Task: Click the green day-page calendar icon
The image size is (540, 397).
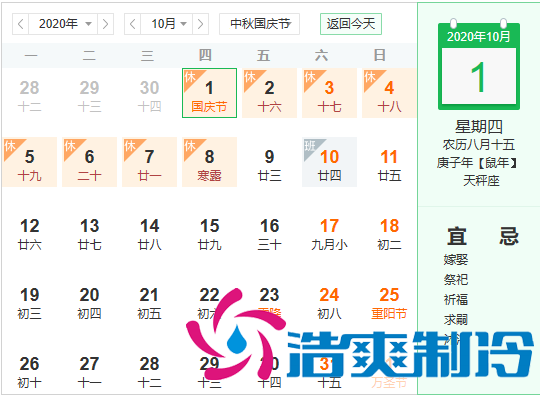Action: click(479, 65)
